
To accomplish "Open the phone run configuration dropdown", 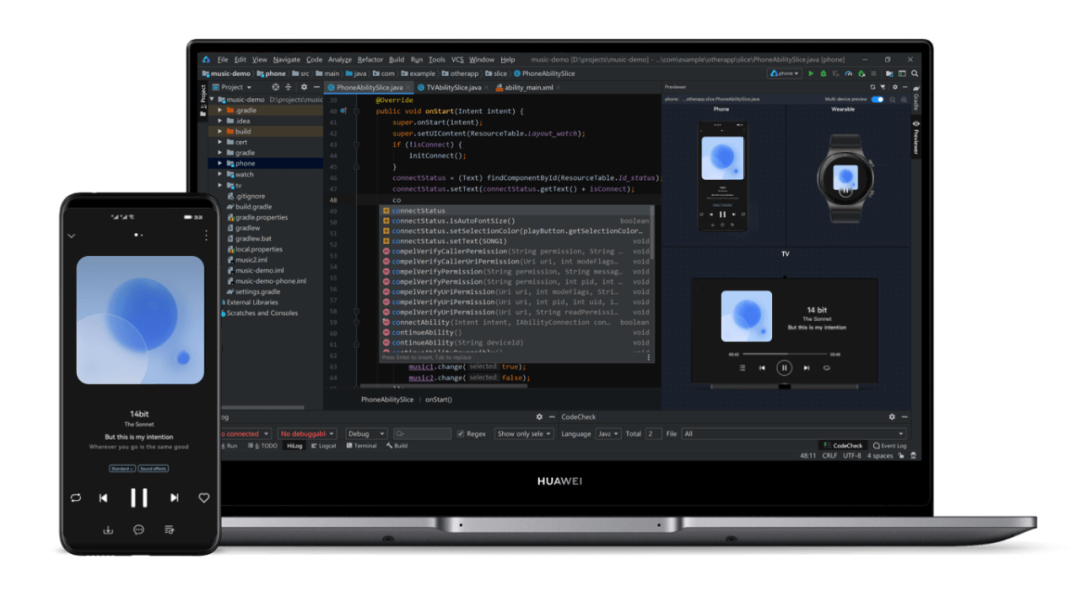I will [784, 74].
